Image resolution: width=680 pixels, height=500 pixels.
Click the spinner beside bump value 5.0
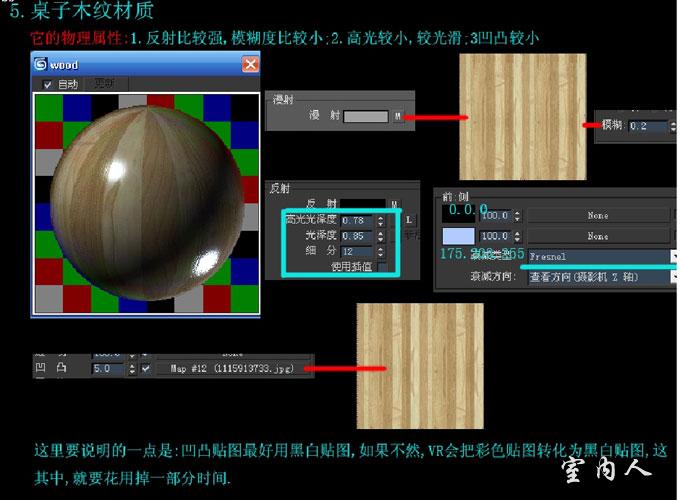(132, 369)
